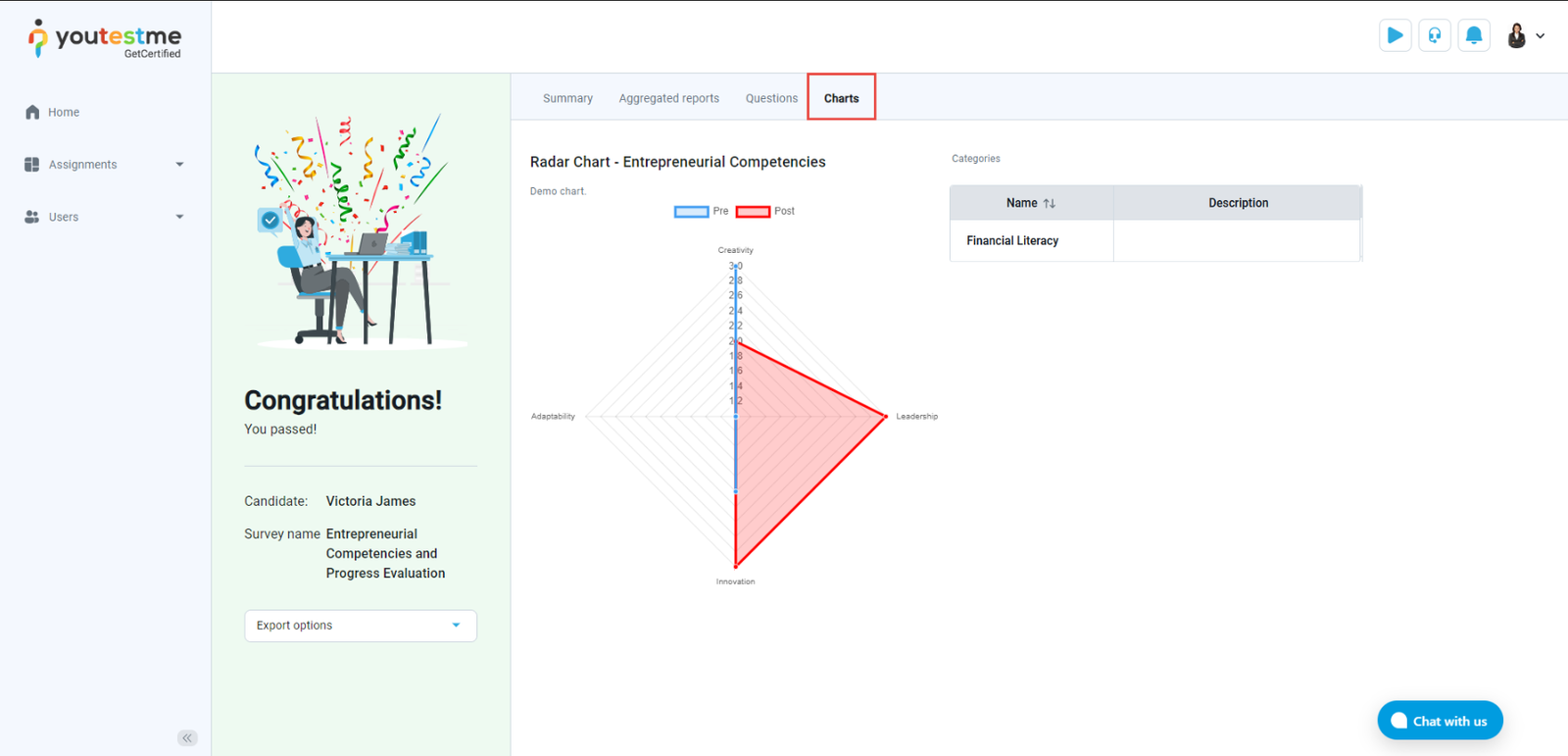1568x756 pixels.
Task: Click the user profile avatar
Action: click(1516, 36)
